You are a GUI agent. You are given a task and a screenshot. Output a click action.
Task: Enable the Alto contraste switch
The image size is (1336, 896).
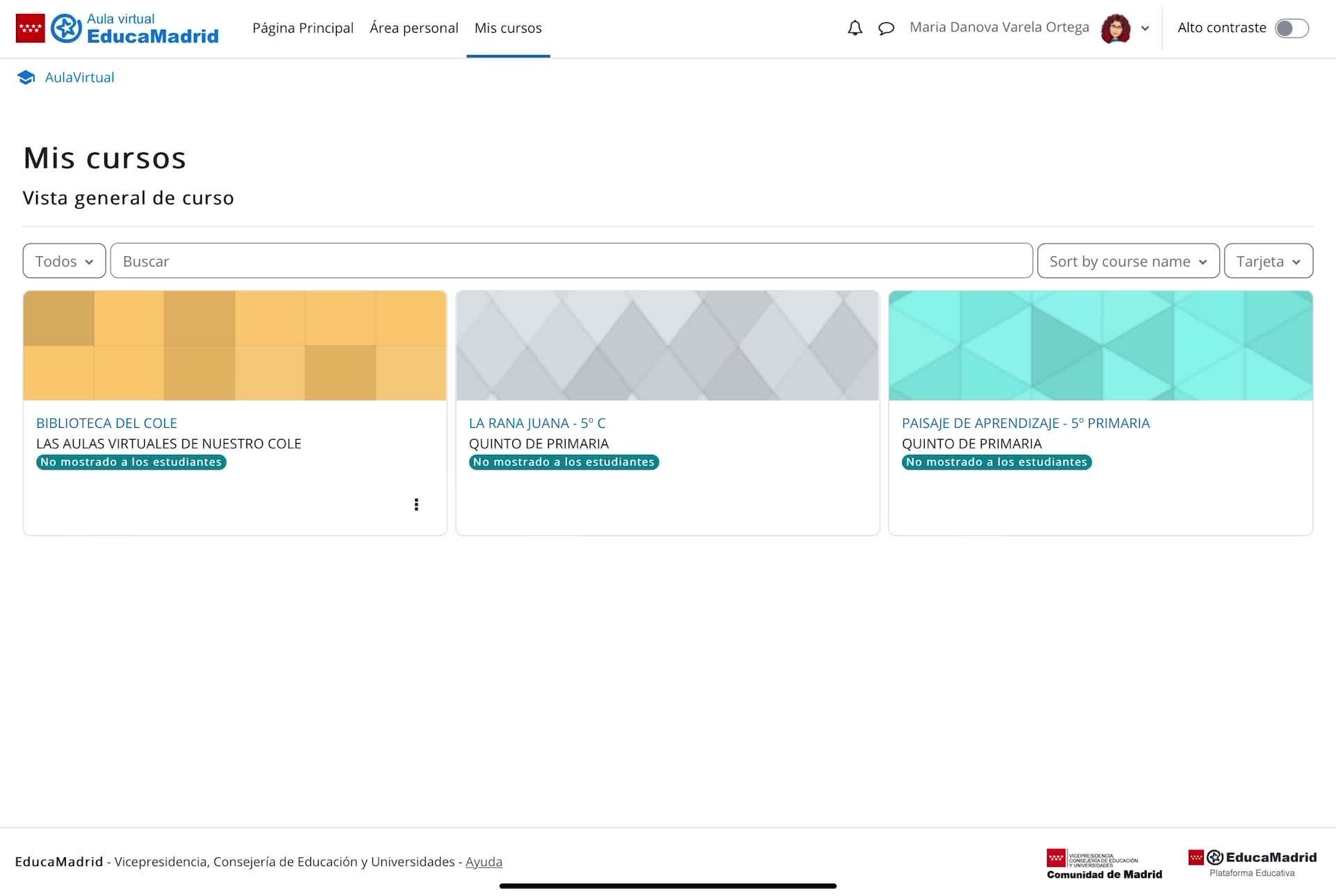pyautogui.click(x=1291, y=29)
